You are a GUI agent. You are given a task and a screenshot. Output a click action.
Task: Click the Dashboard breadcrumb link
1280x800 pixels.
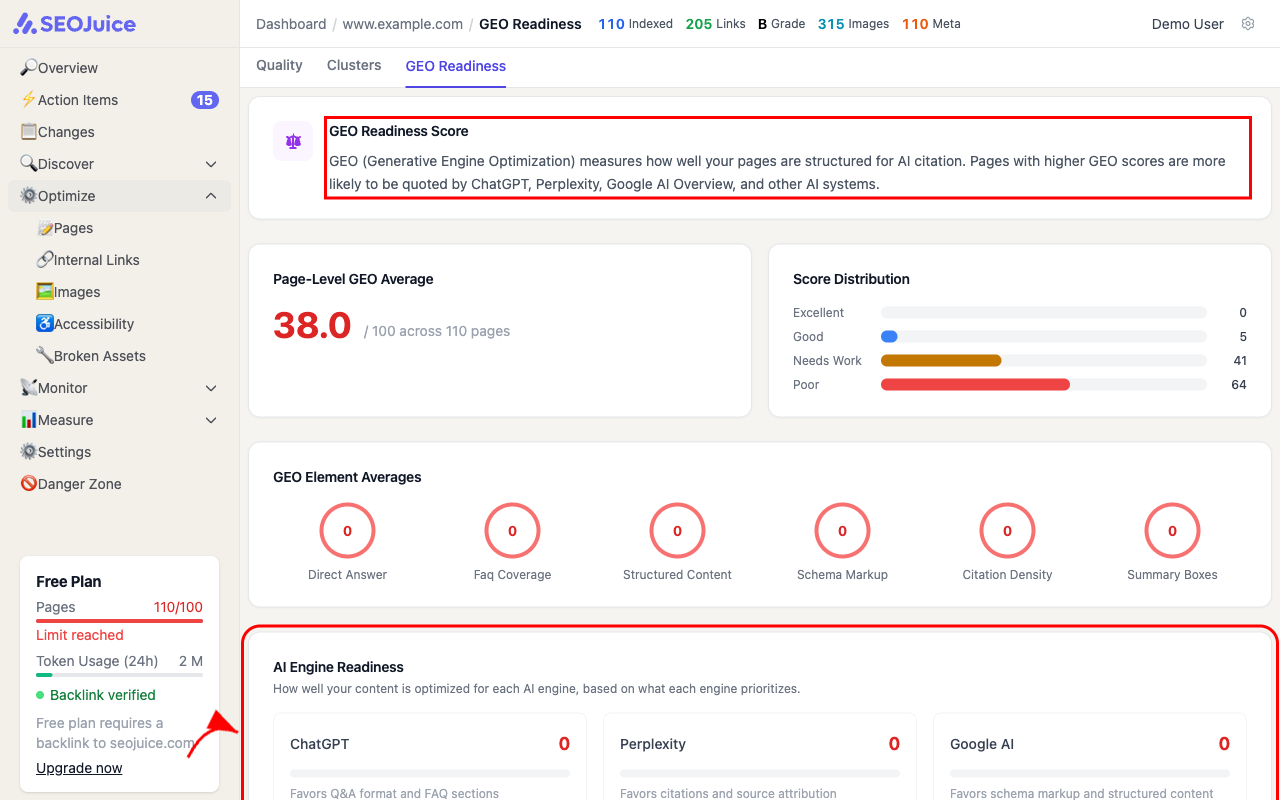pos(291,24)
